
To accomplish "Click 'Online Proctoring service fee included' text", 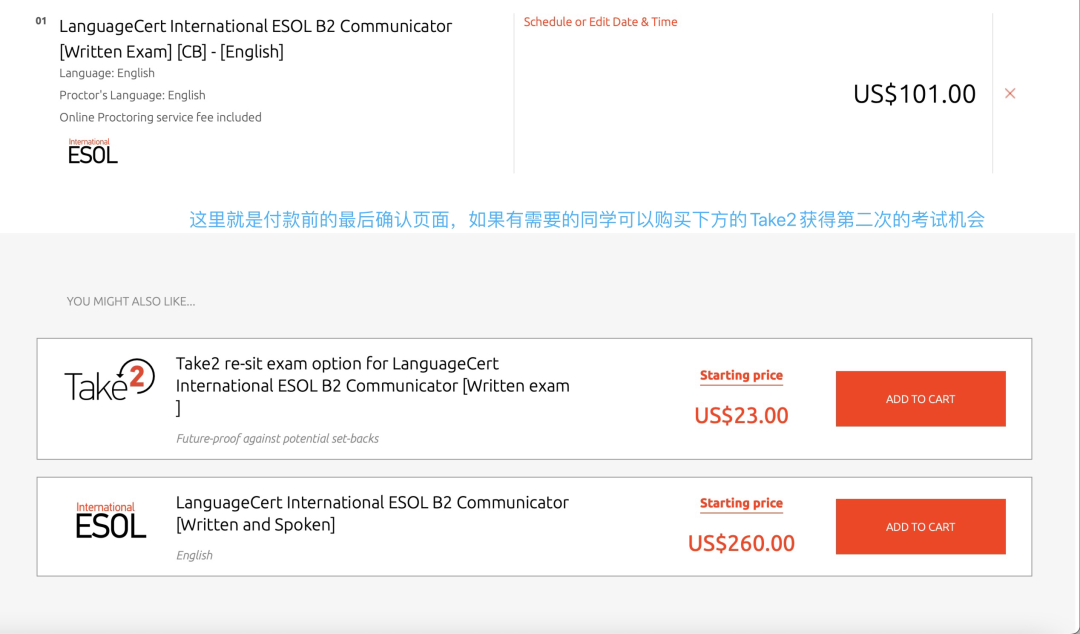I will [160, 117].
